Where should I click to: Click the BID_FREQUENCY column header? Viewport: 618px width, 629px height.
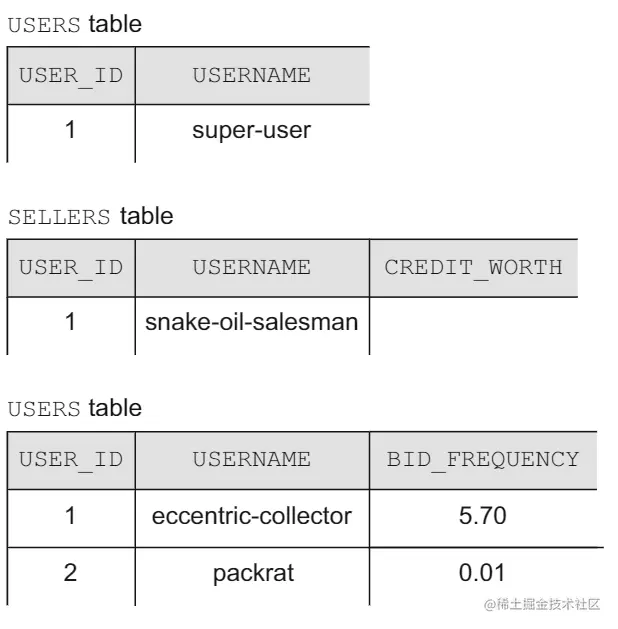coord(483,461)
